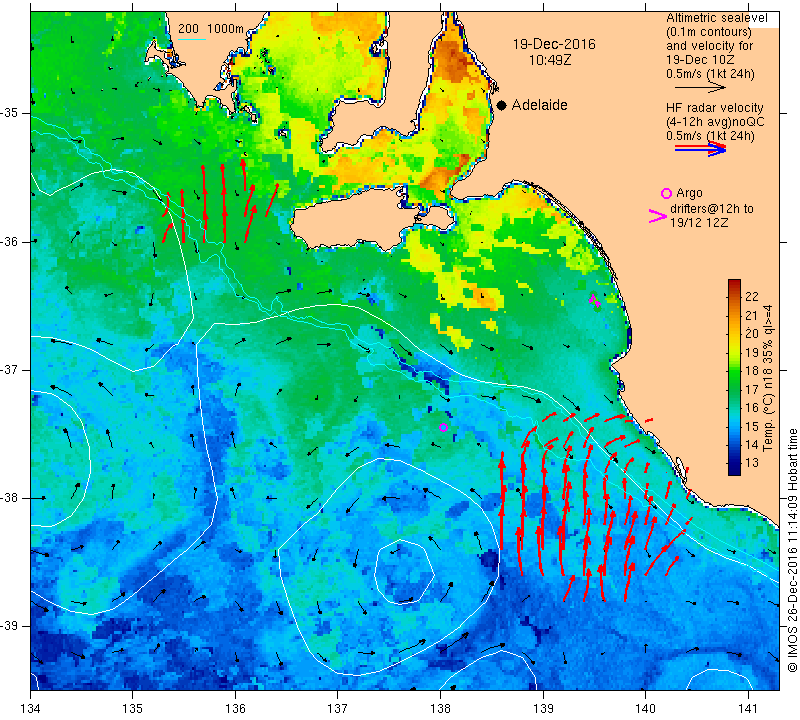Click the latitude label -38
Viewport: 800px width, 720px height.
[10, 498]
